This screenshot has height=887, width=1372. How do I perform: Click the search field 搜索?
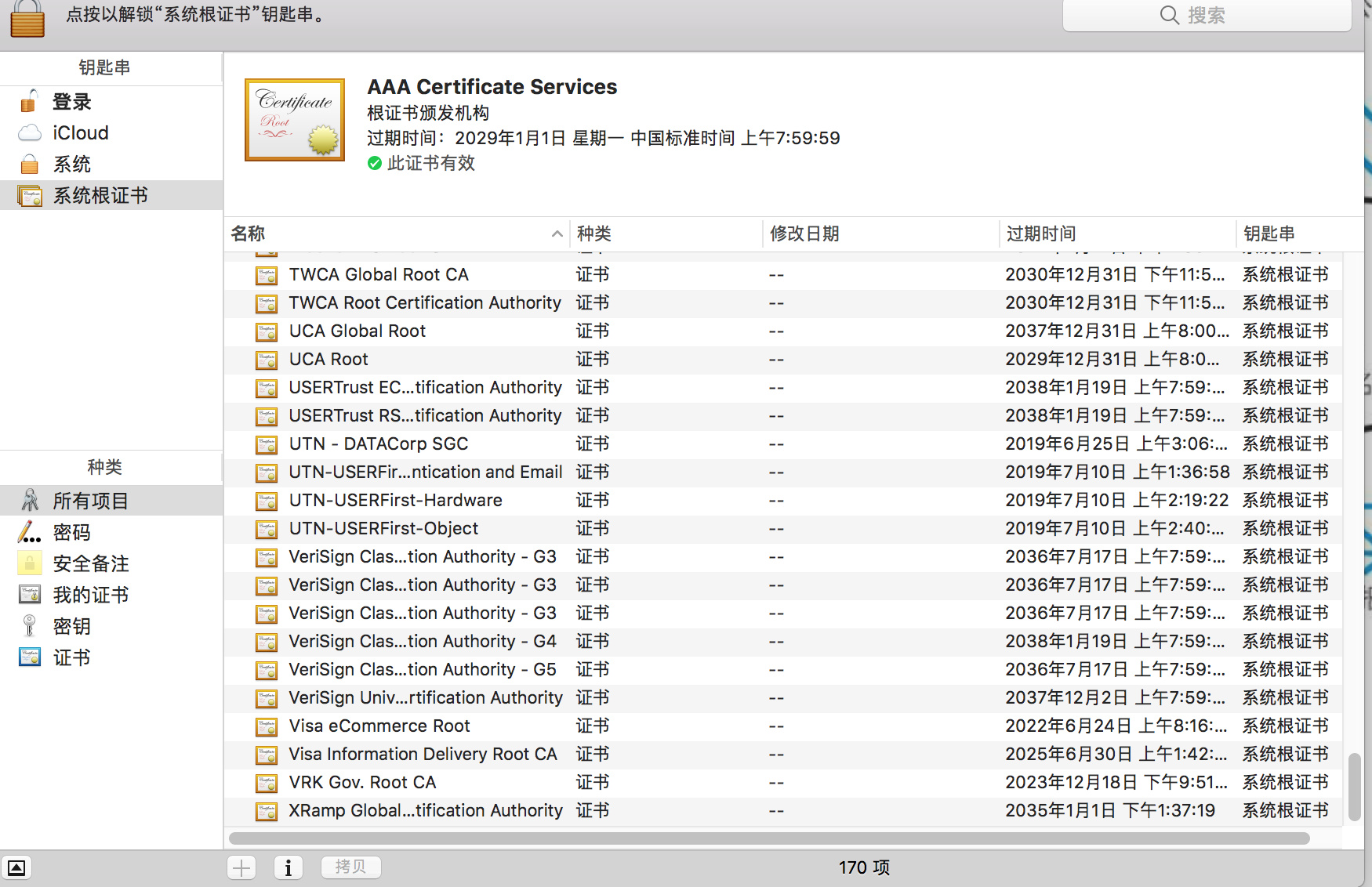click(x=1207, y=16)
